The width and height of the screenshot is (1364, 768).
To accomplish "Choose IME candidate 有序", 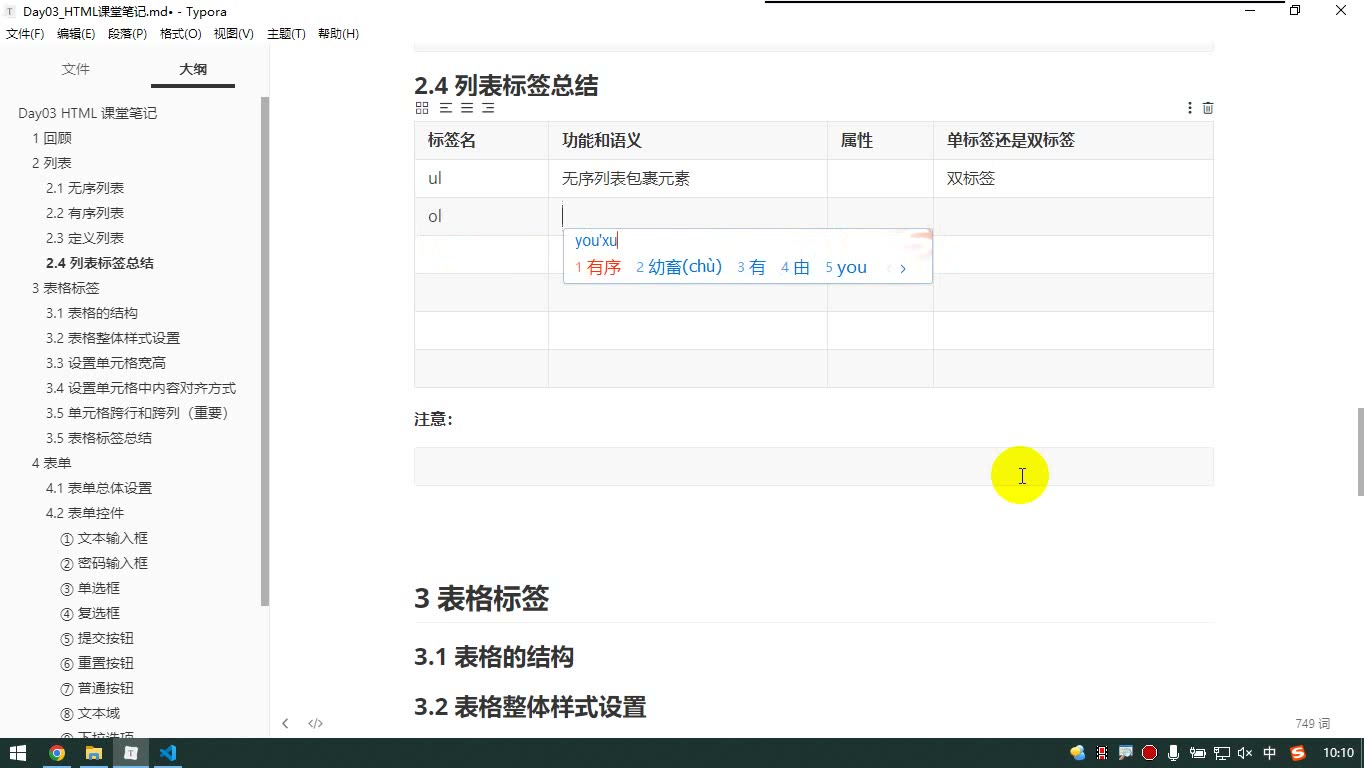I will tap(598, 267).
